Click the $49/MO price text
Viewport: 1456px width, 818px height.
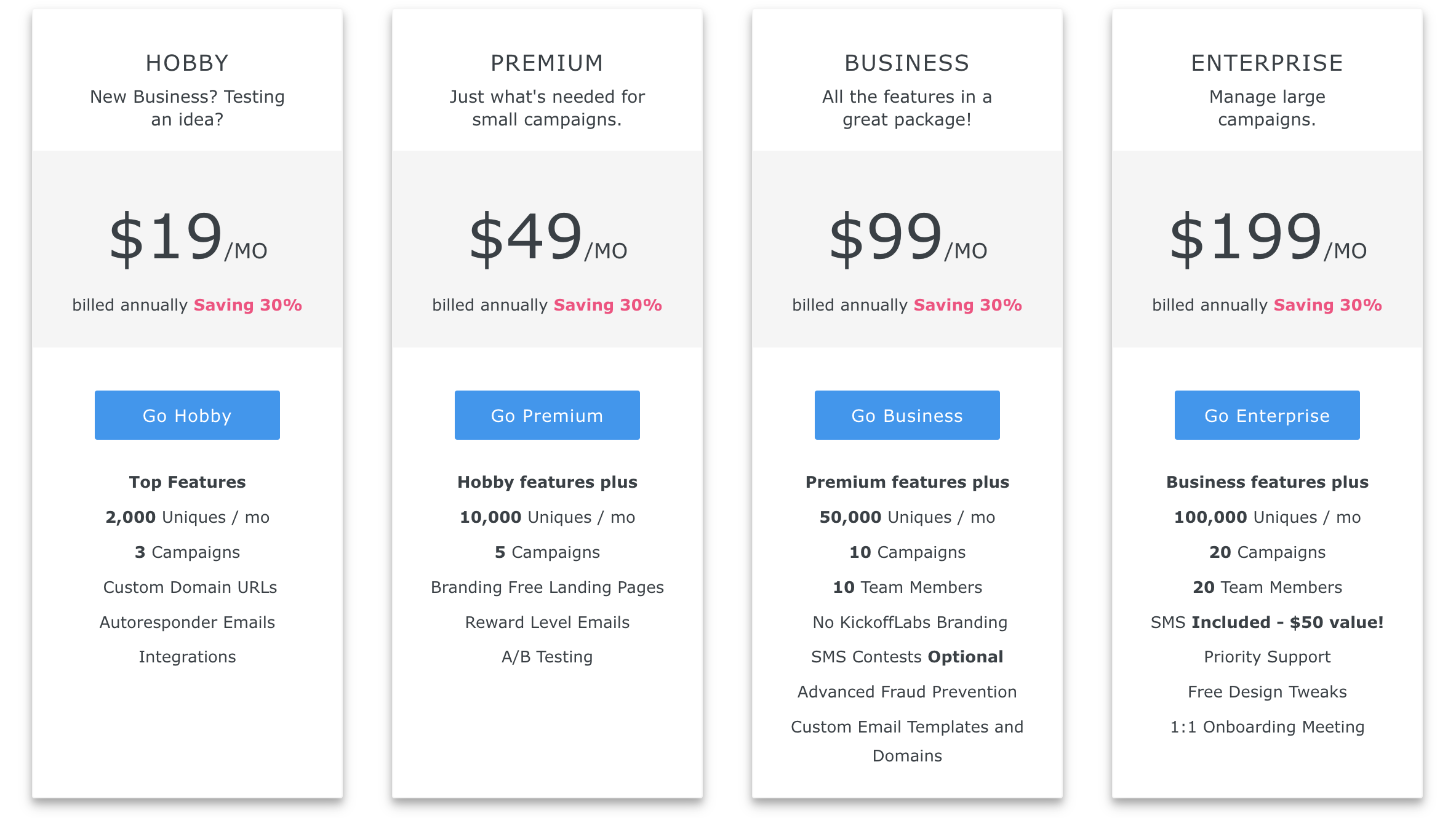point(546,238)
